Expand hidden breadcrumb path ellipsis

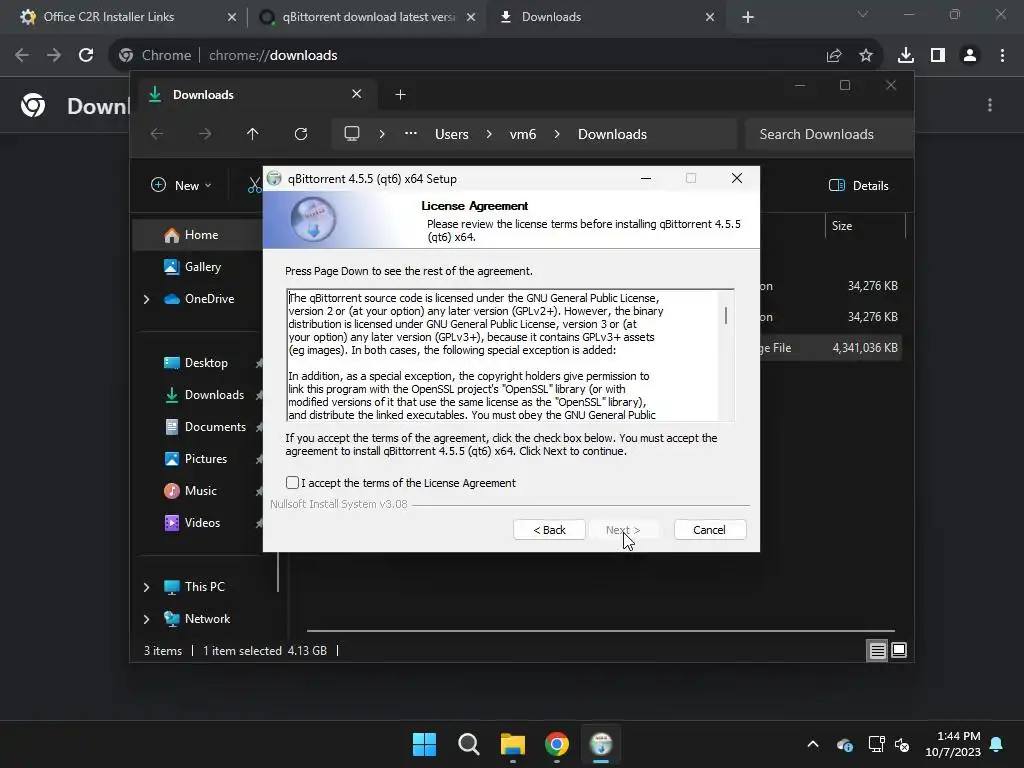(411, 133)
